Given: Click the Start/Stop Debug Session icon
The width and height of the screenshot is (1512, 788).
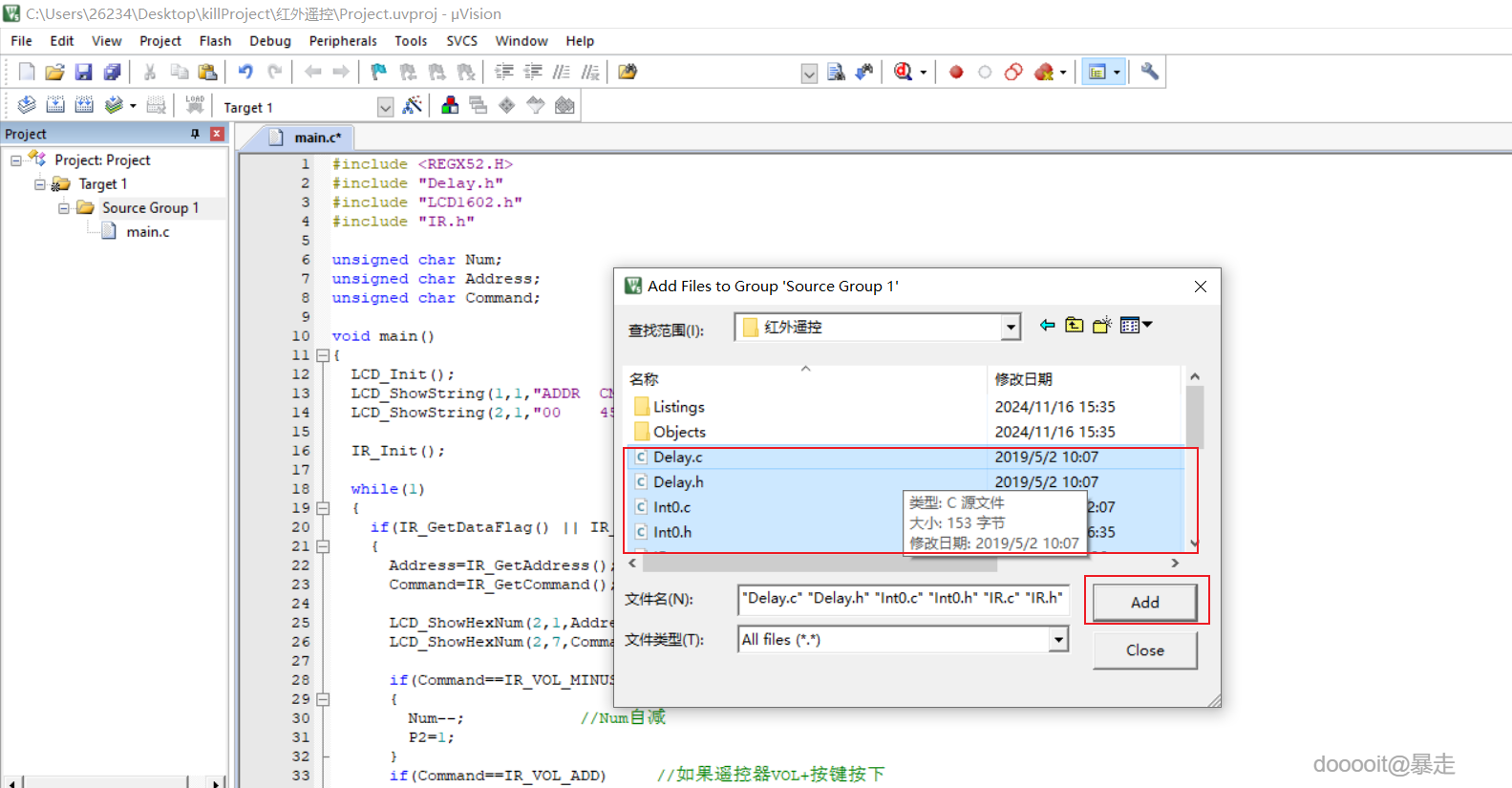Looking at the screenshot, I should tap(903, 73).
